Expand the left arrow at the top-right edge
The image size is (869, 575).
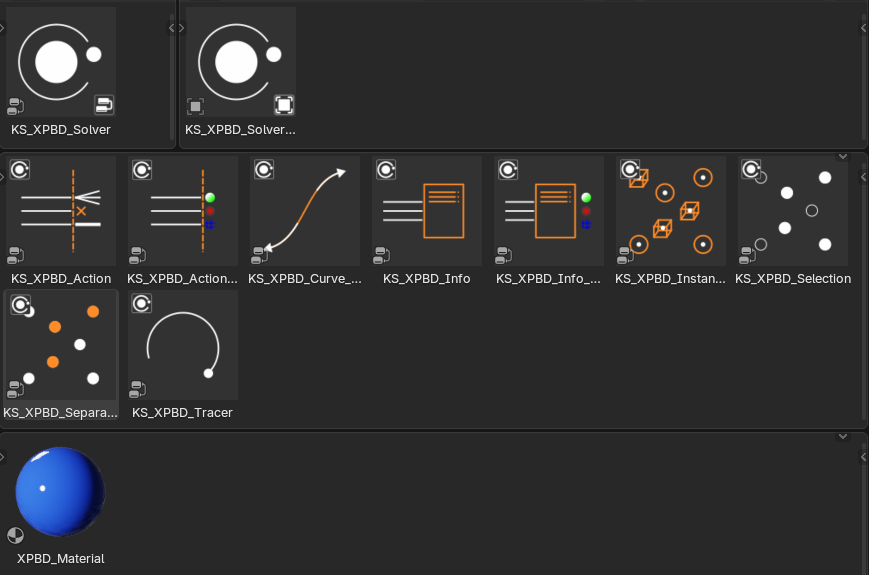pyautogui.click(x=863, y=28)
